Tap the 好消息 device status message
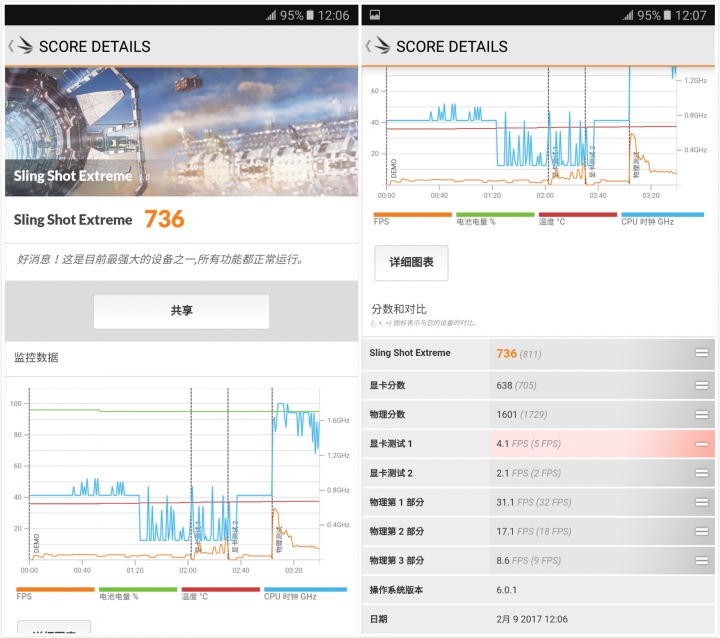This screenshot has height=638, width=720. pos(160,260)
